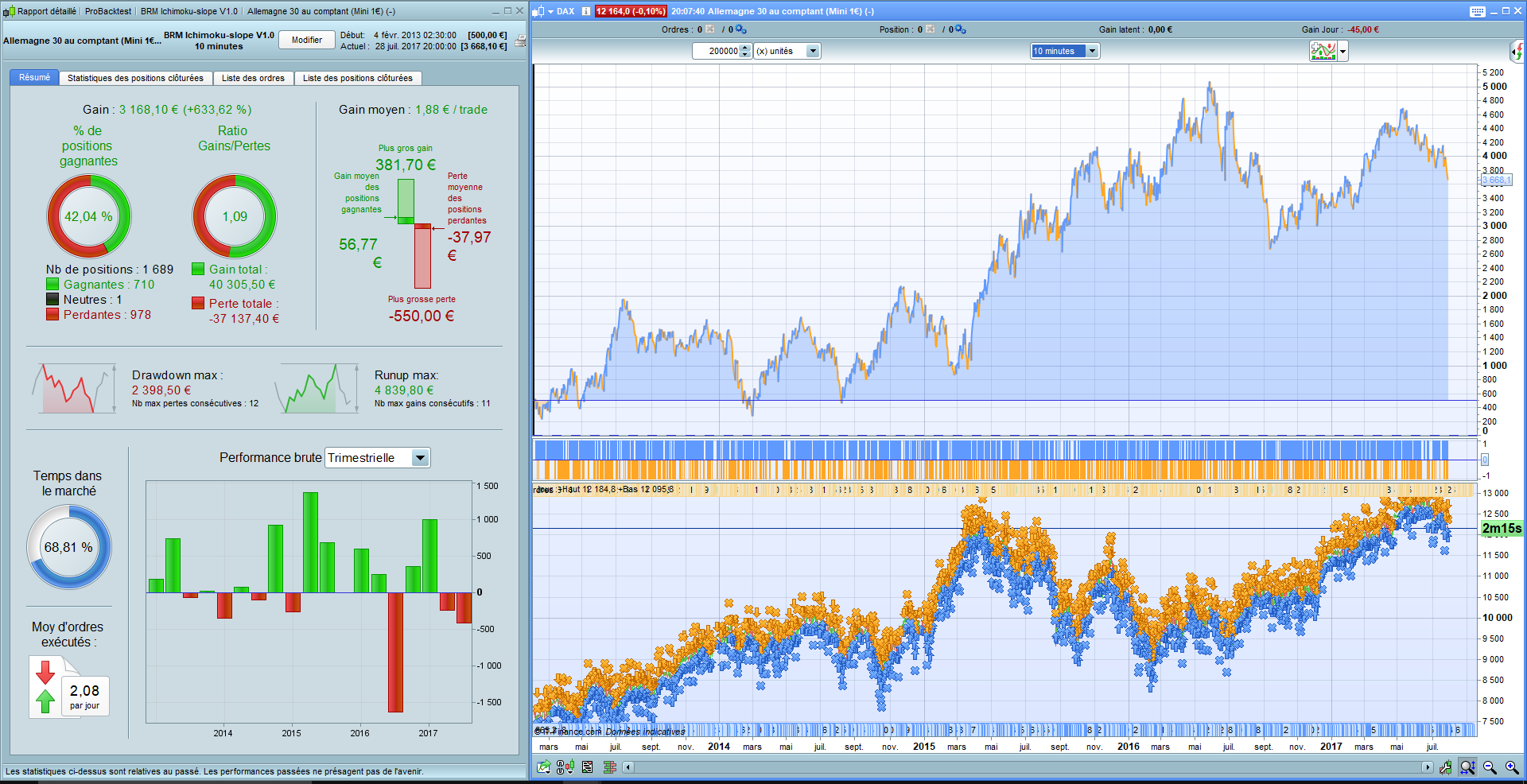The width and height of the screenshot is (1527, 784).
Task: Select the second Liste des positions clôturées tab
Action: 358,78
